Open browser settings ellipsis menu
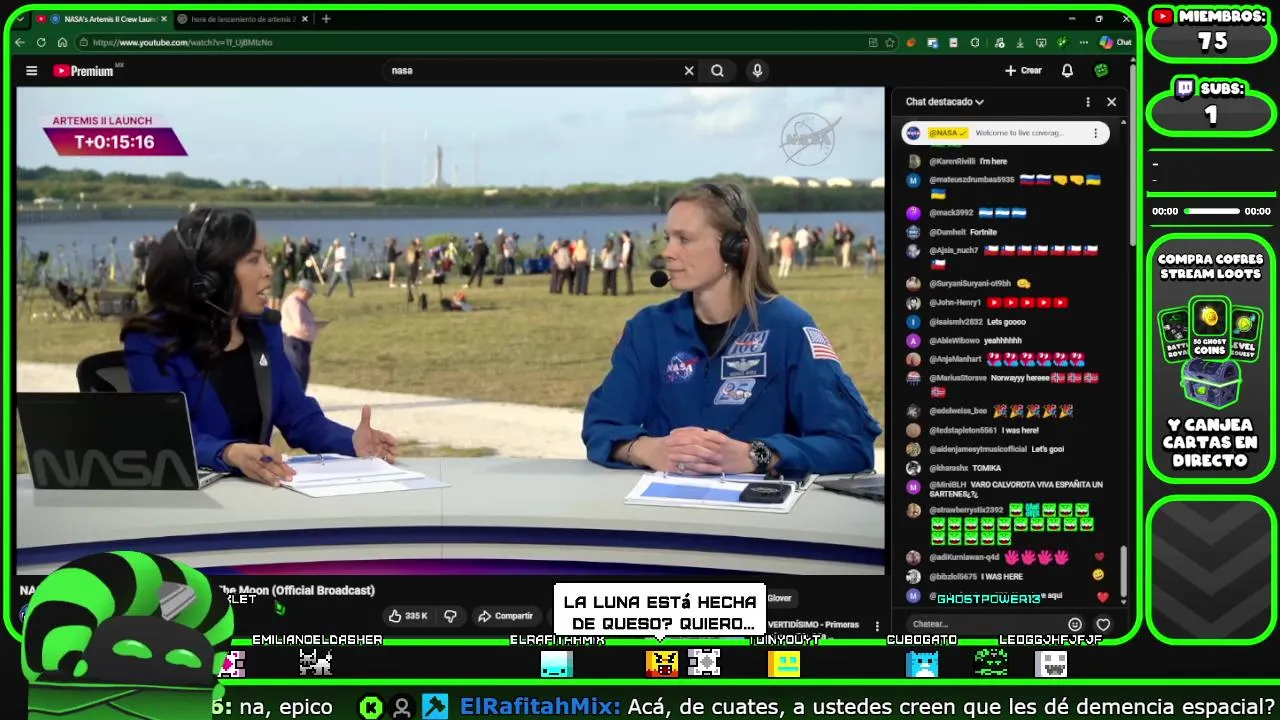The height and width of the screenshot is (720, 1280). coord(1084,42)
